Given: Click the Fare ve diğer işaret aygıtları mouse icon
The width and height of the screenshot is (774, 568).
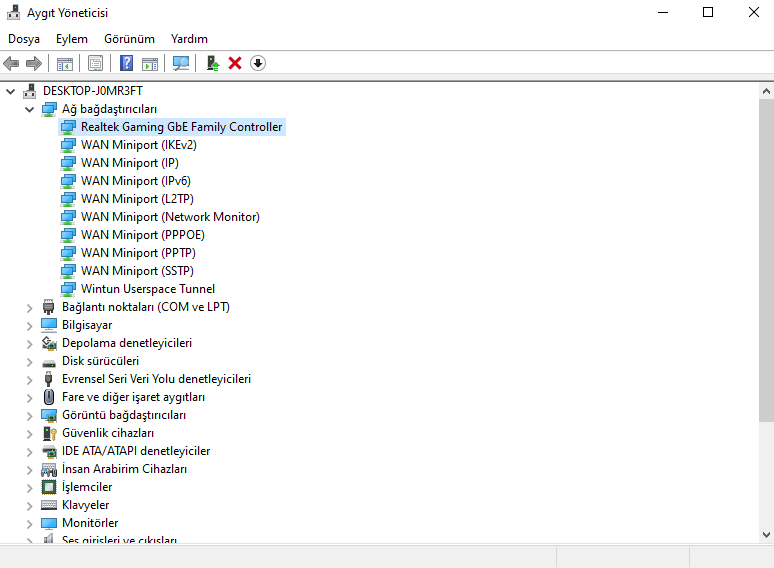Looking at the screenshot, I should point(48,397).
